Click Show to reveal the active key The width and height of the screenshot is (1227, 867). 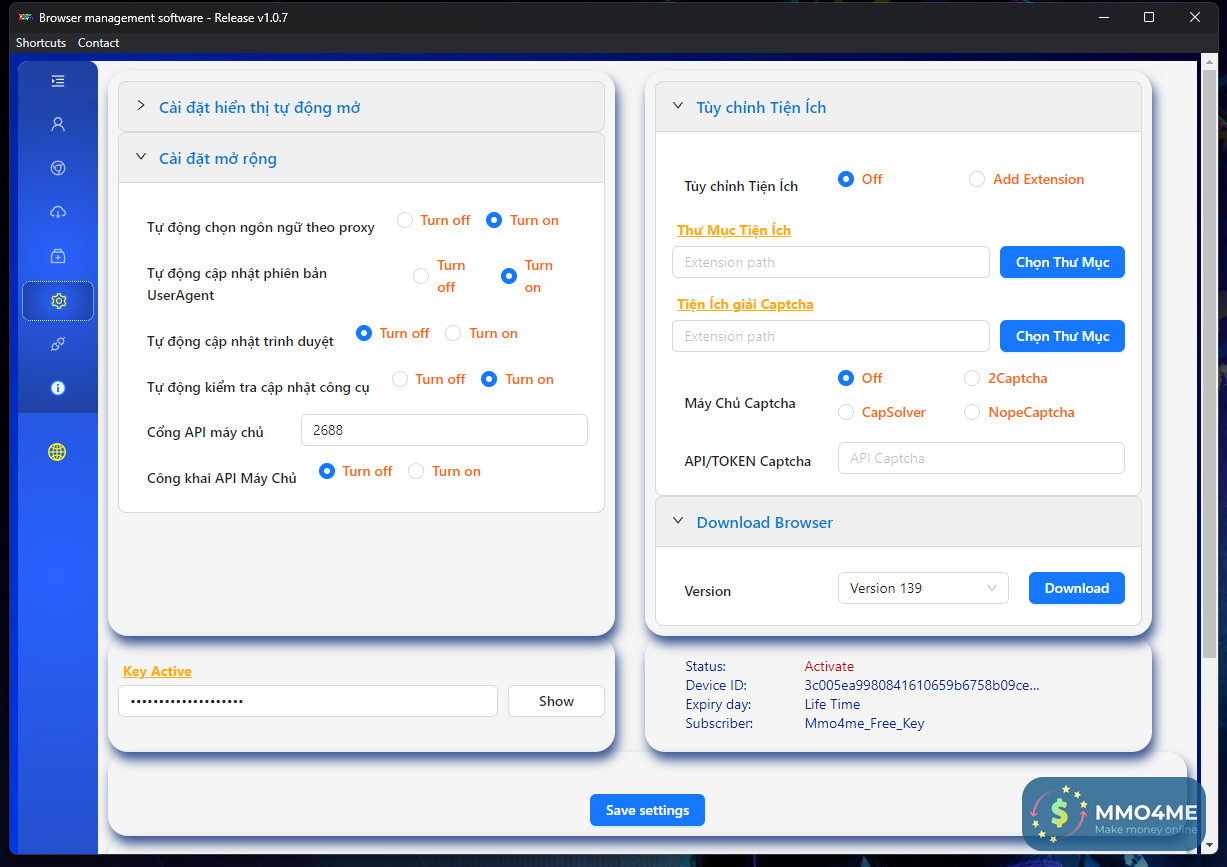tap(556, 701)
